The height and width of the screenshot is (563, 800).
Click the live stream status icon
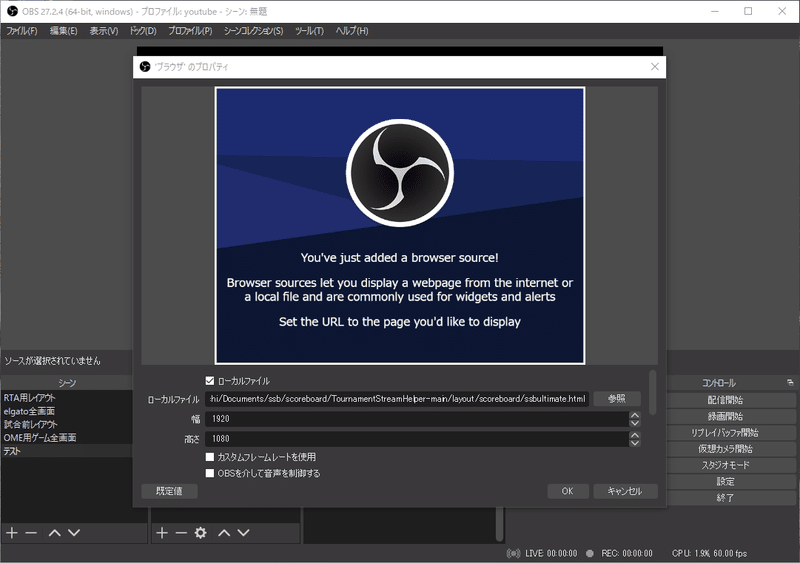(513, 553)
